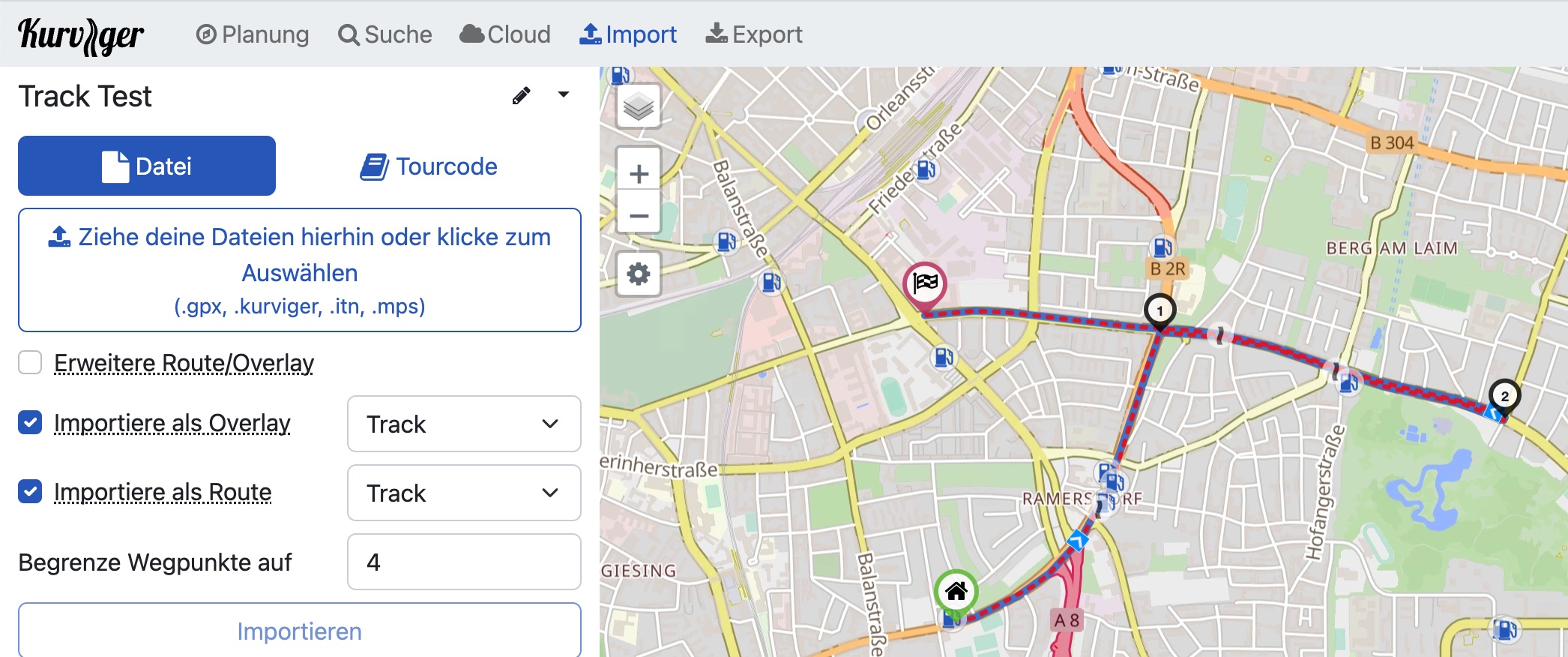The width and height of the screenshot is (1568, 657).
Task: Open the Planung menu
Action: [x=253, y=34]
